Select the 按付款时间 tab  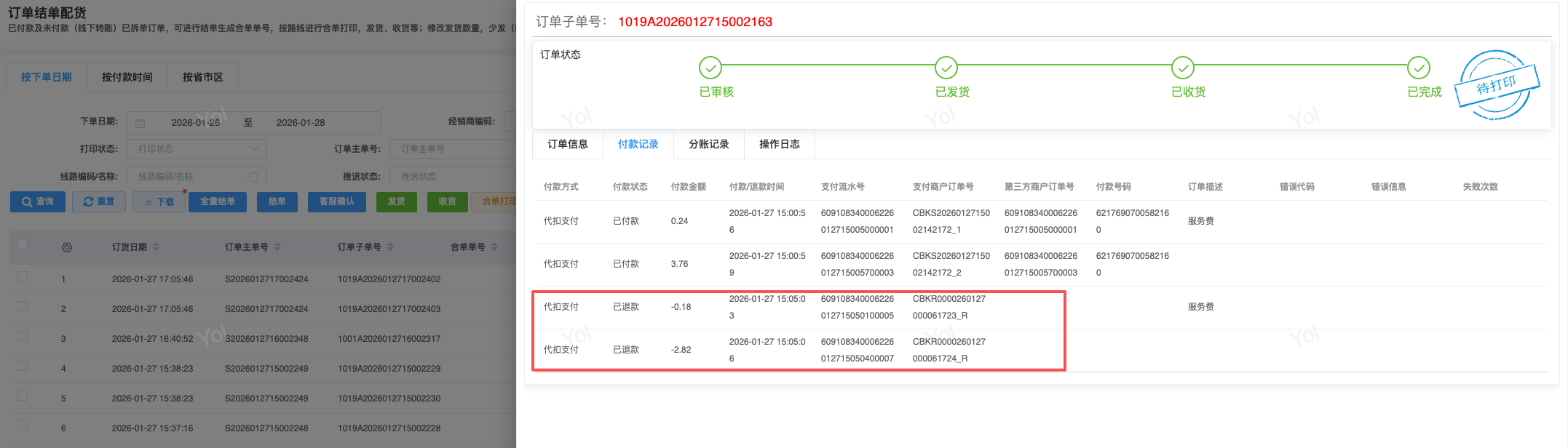click(127, 77)
